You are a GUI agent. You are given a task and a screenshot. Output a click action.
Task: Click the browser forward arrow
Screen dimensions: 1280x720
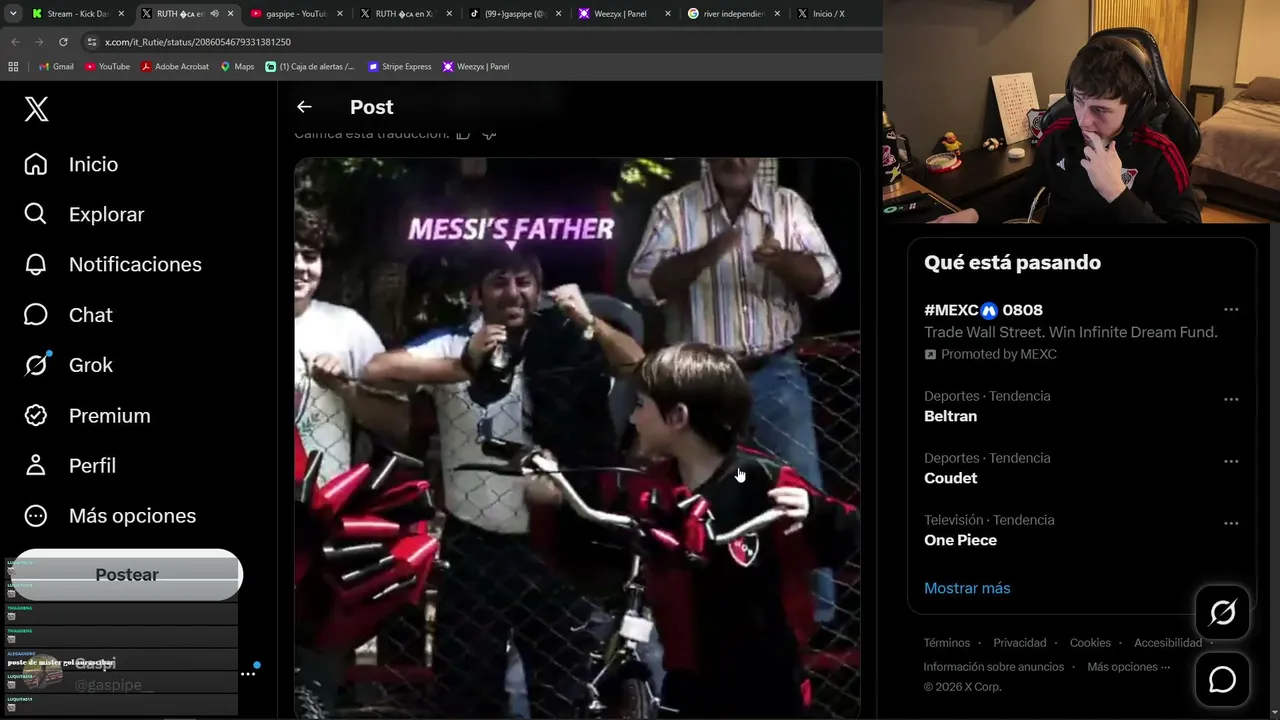[x=39, y=42]
